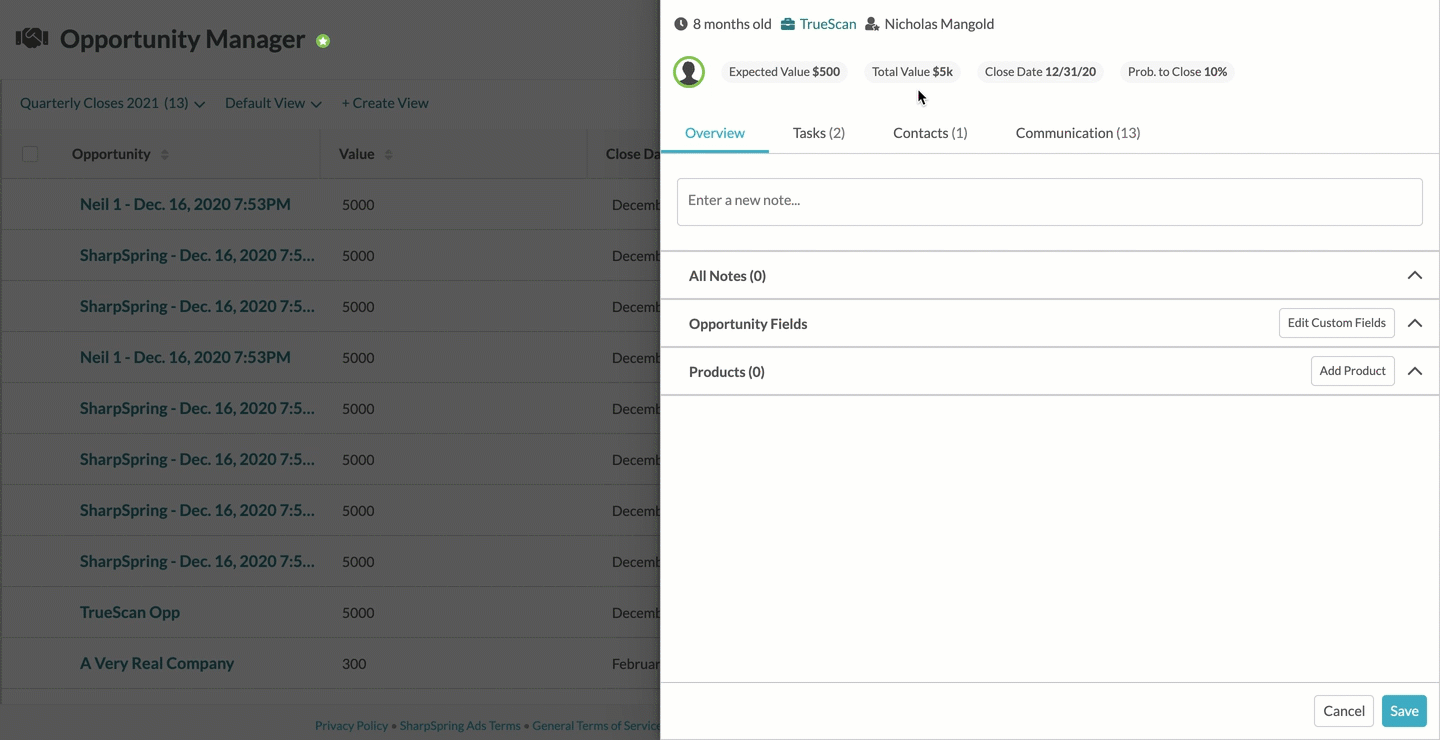Toggle the select-all checkbox in table header
Viewport: 1440px width, 740px height.
point(30,154)
